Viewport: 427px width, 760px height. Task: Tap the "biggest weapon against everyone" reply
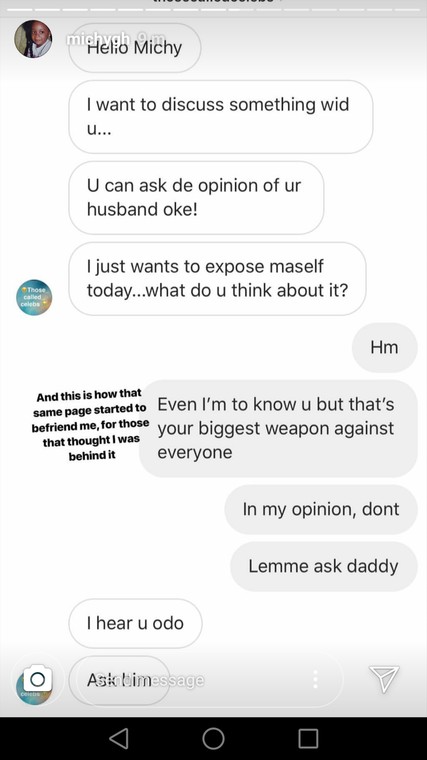pos(278,428)
